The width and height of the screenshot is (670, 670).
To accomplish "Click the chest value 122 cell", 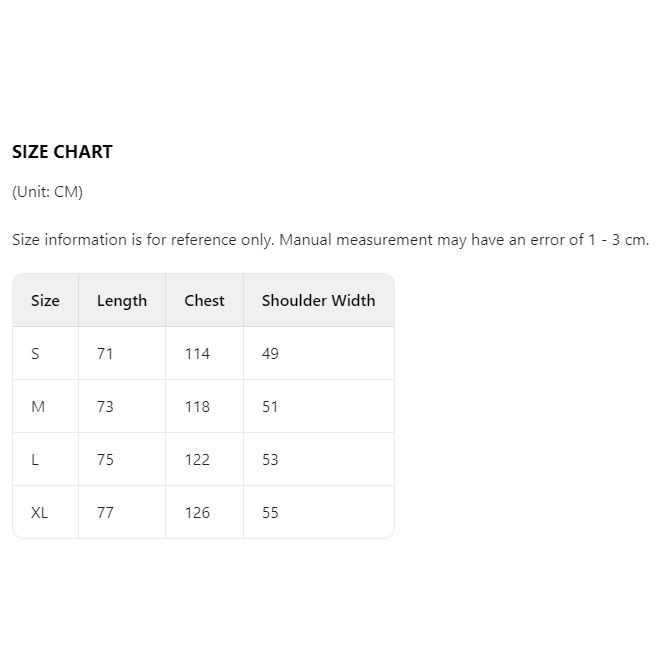I will coord(197,459).
